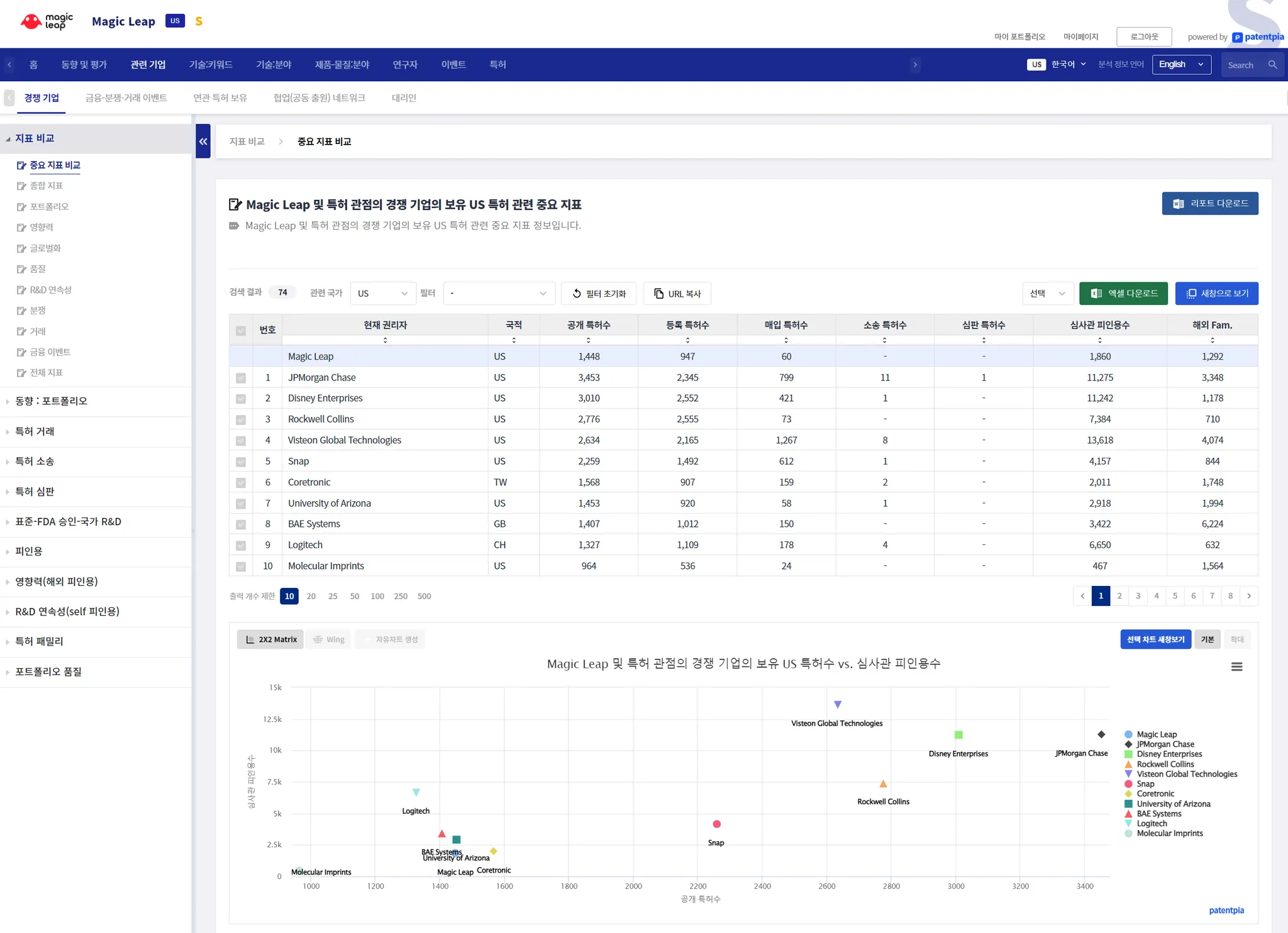The image size is (1288, 933).
Task: Collapse sidebar with double-chevron icon
Action: [x=203, y=141]
